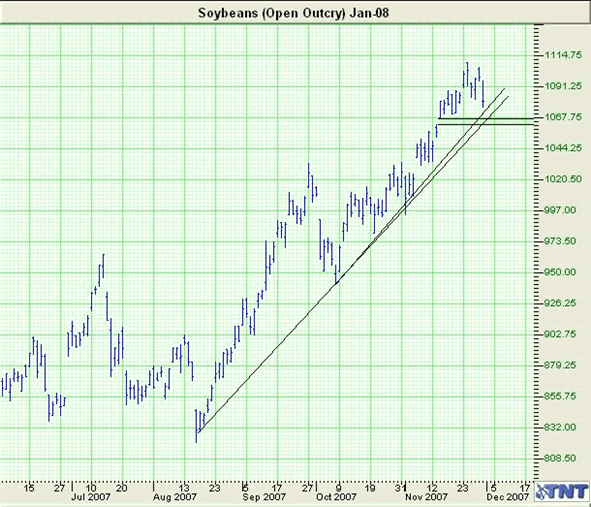Click the Dec 2007 date label

coord(508,497)
